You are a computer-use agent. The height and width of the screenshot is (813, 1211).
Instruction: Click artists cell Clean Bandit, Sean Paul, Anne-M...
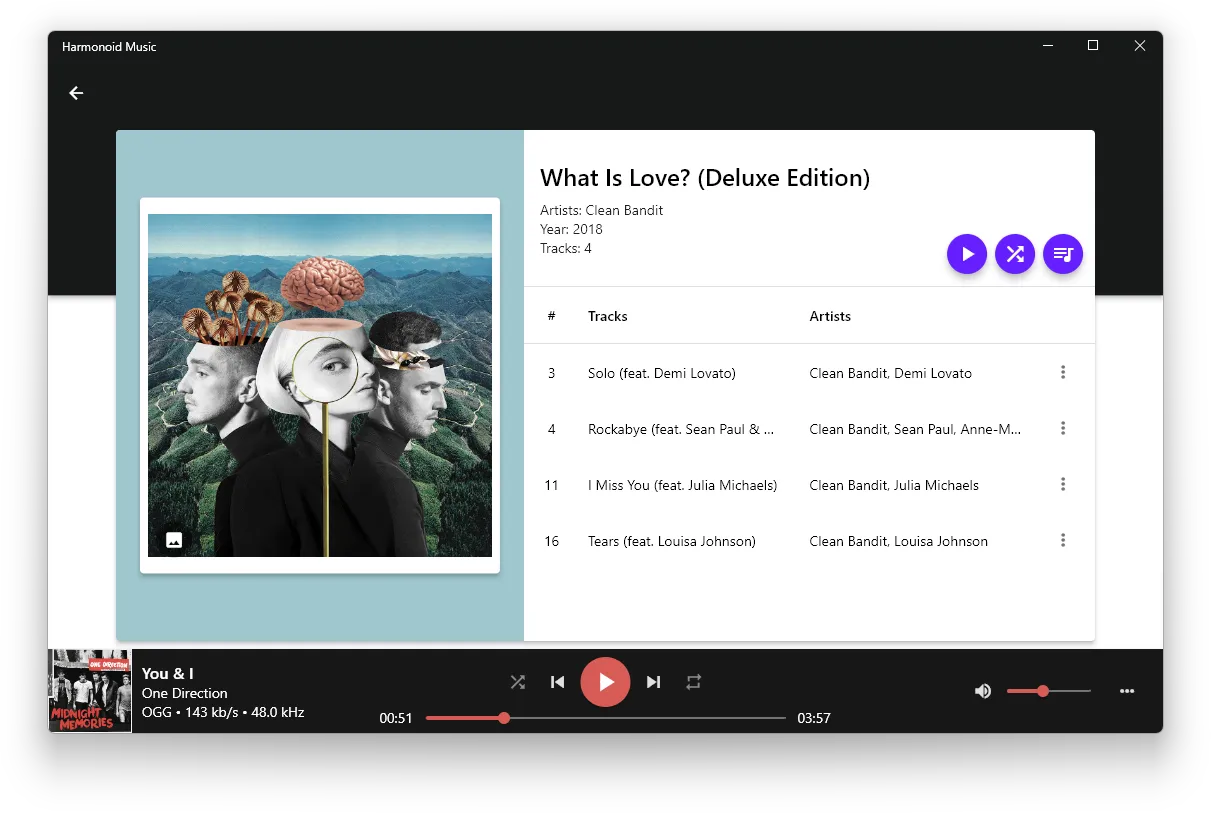pos(916,429)
